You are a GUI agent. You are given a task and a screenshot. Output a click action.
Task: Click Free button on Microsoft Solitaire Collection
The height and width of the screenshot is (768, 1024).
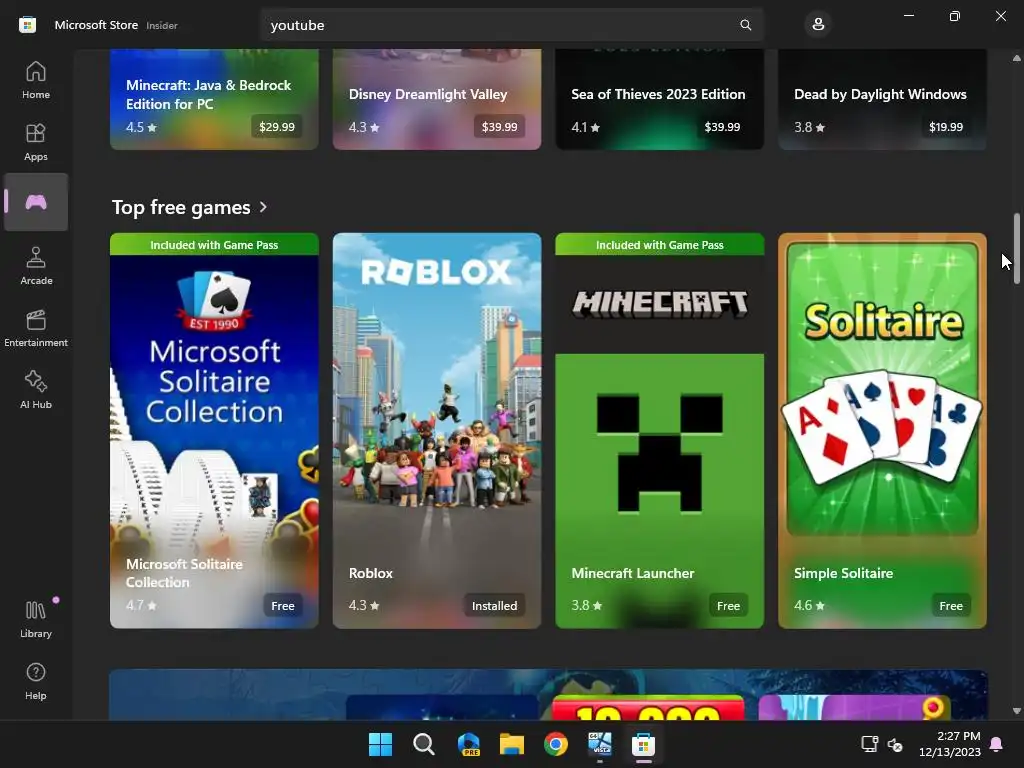pyautogui.click(x=283, y=606)
